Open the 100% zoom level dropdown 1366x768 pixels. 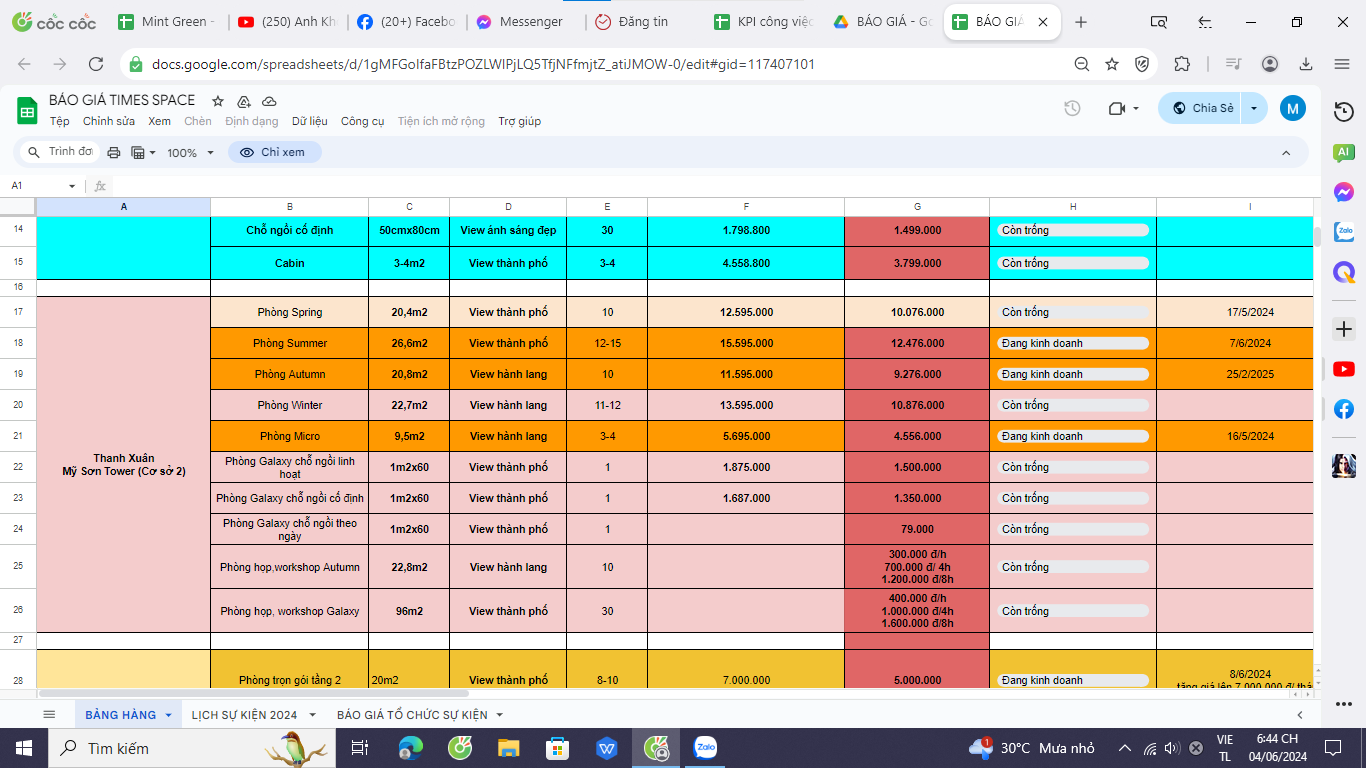coord(190,153)
